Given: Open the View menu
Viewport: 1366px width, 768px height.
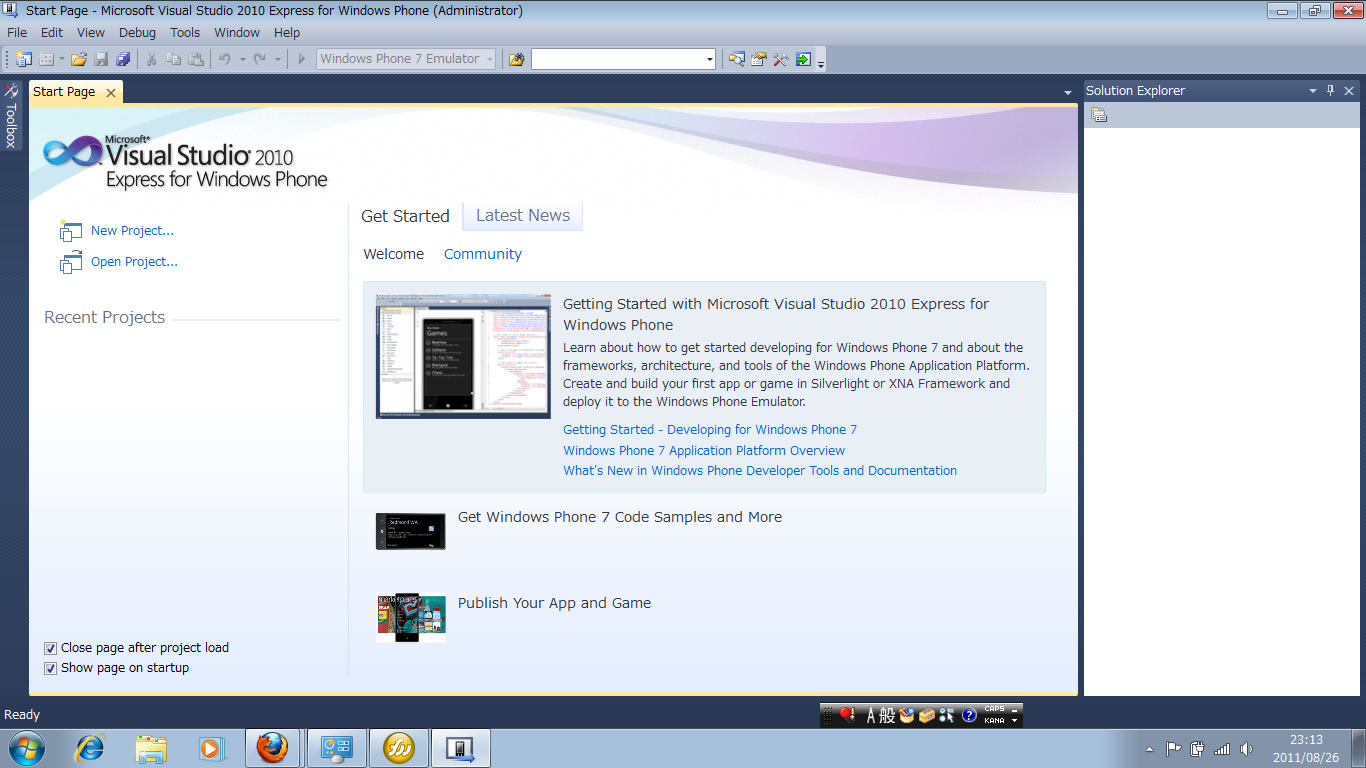Looking at the screenshot, I should pyautogui.click(x=91, y=32).
